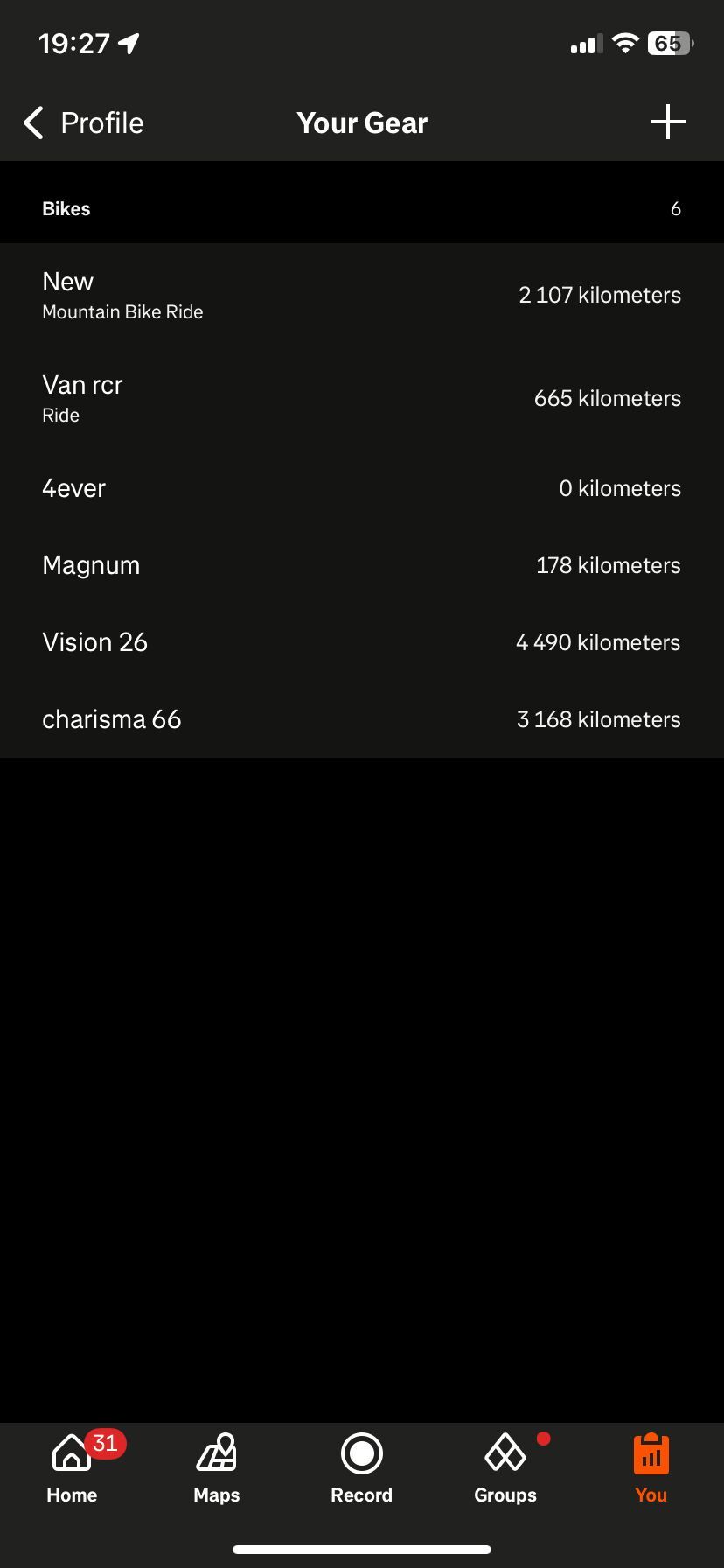Tap the Record button icon
The height and width of the screenshot is (1568, 724).
(361, 1454)
